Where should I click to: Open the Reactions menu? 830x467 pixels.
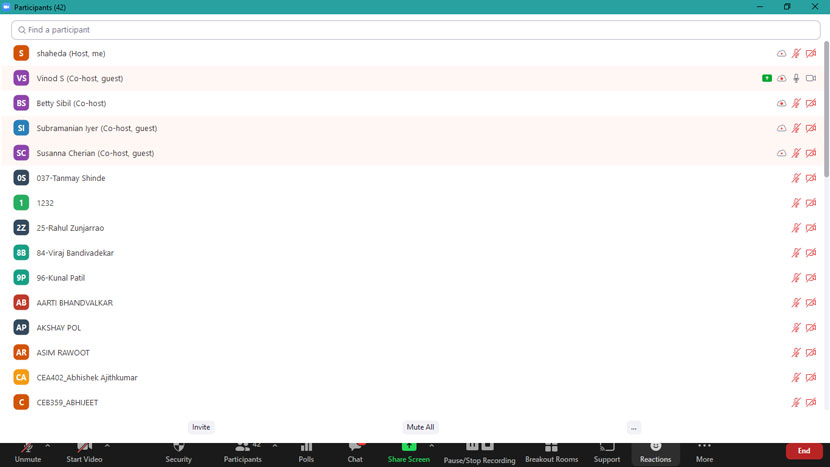[655, 452]
